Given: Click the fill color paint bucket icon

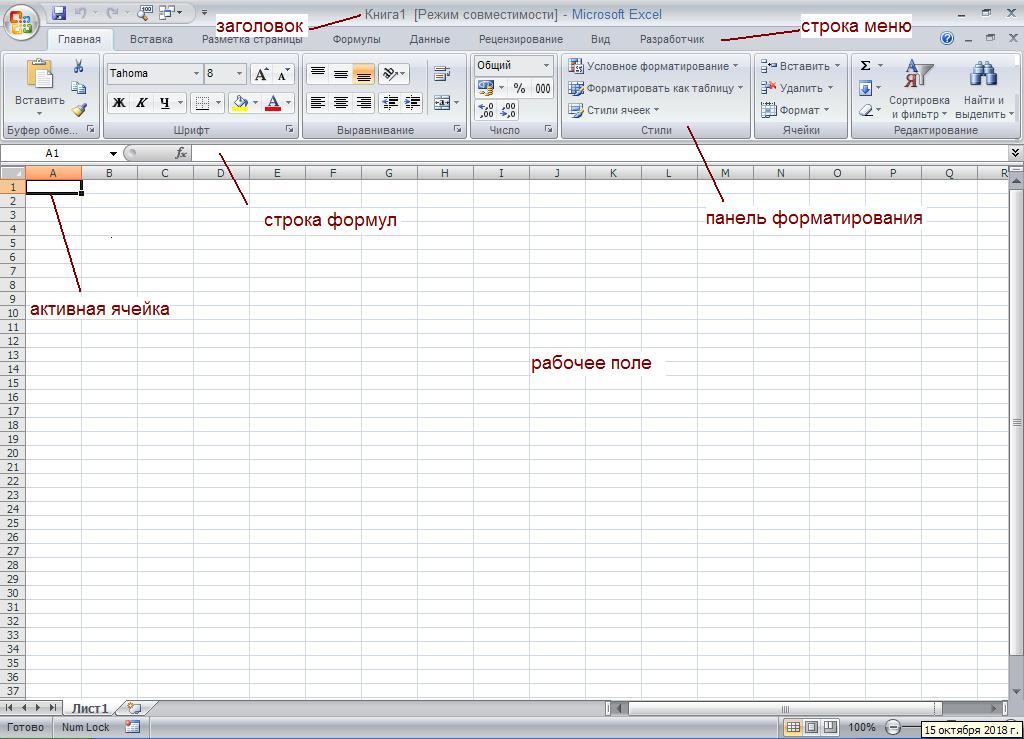Looking at the screenshot, I should pos(240,102).
